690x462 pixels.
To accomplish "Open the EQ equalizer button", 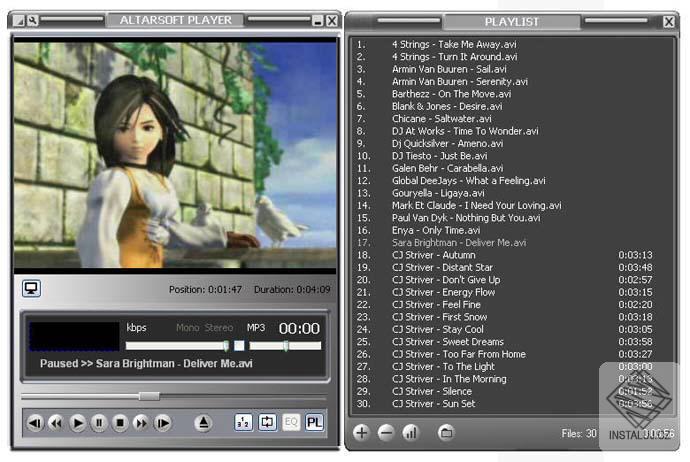I will 290,423.
